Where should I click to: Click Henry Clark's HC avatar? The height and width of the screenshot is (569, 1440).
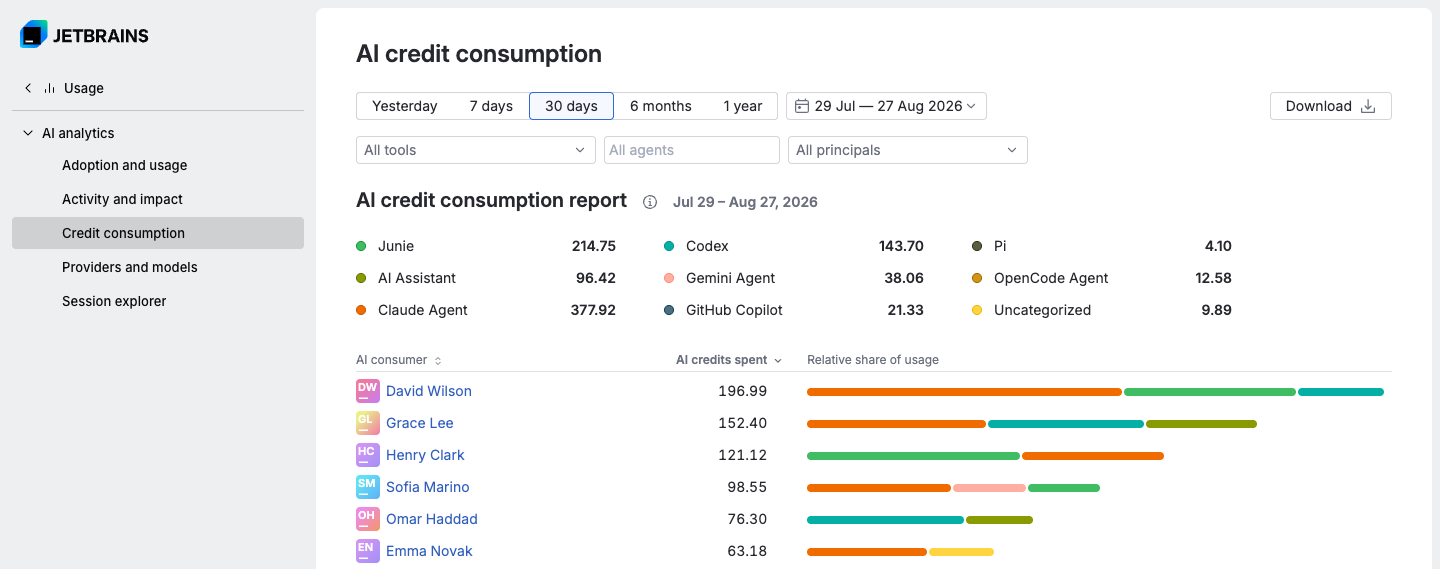(368, 455)
